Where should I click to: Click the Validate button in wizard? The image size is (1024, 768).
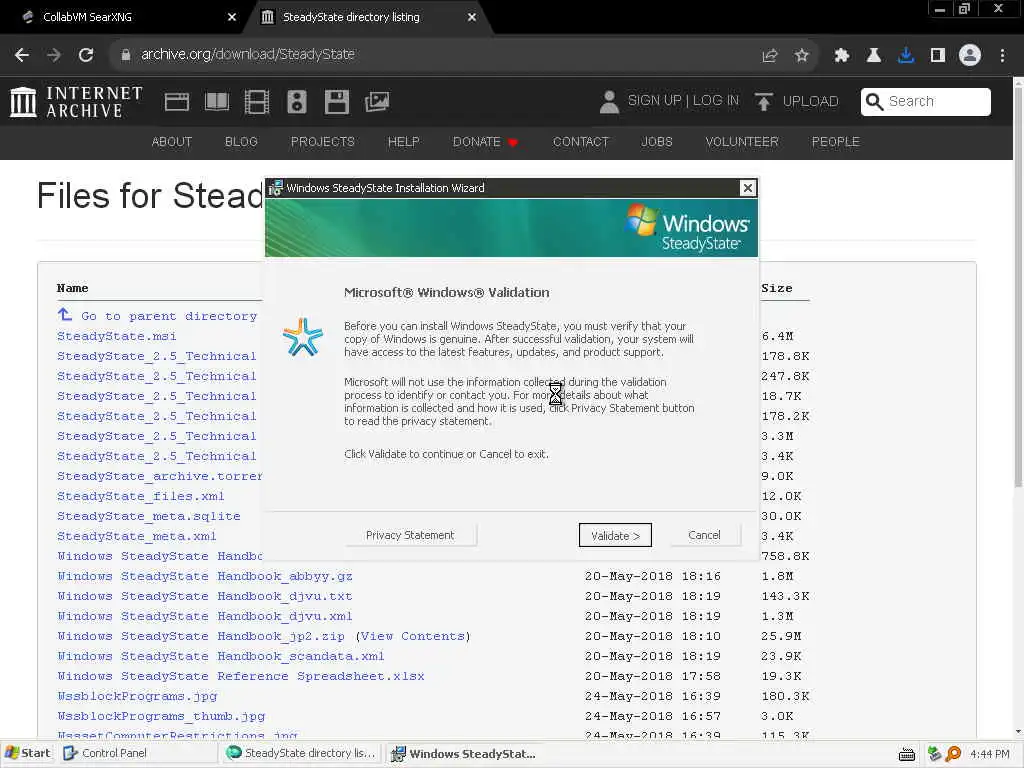[x=615, y=536]
